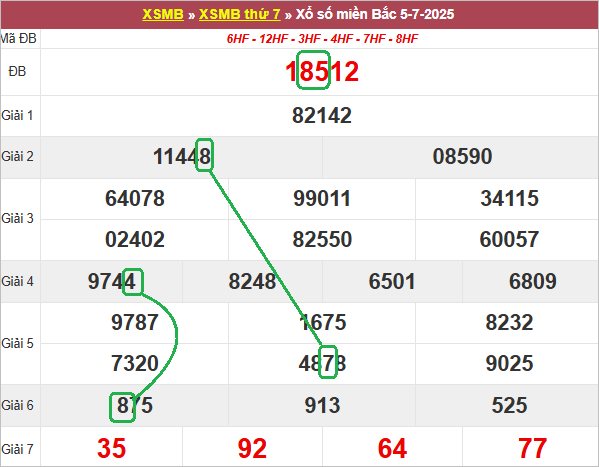Open the XSMB thứ 7 link

click(240, 15)
